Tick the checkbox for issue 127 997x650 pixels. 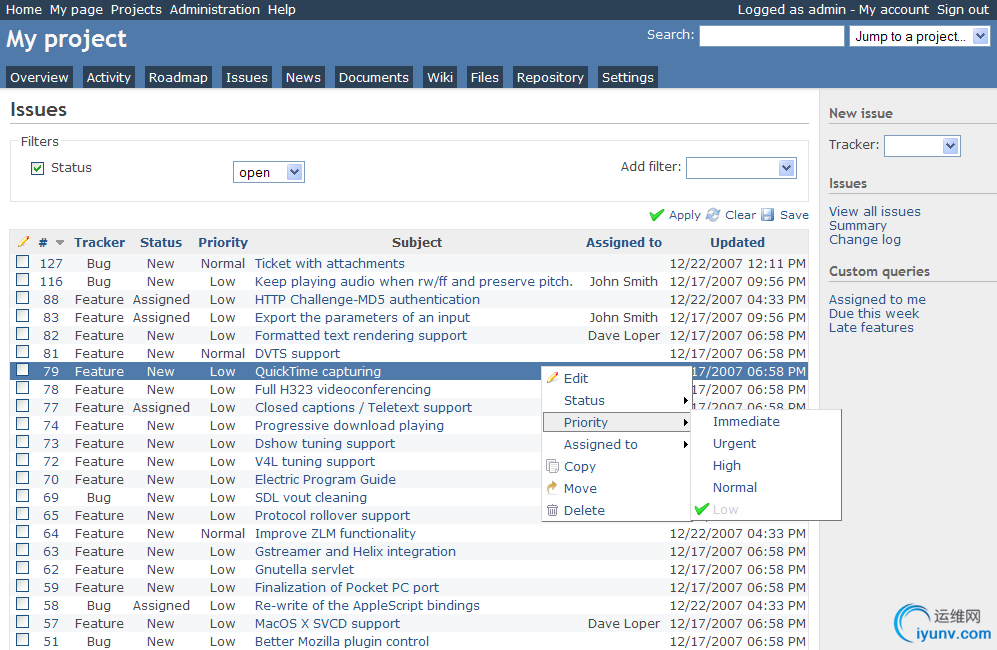(x=23, y=261)
